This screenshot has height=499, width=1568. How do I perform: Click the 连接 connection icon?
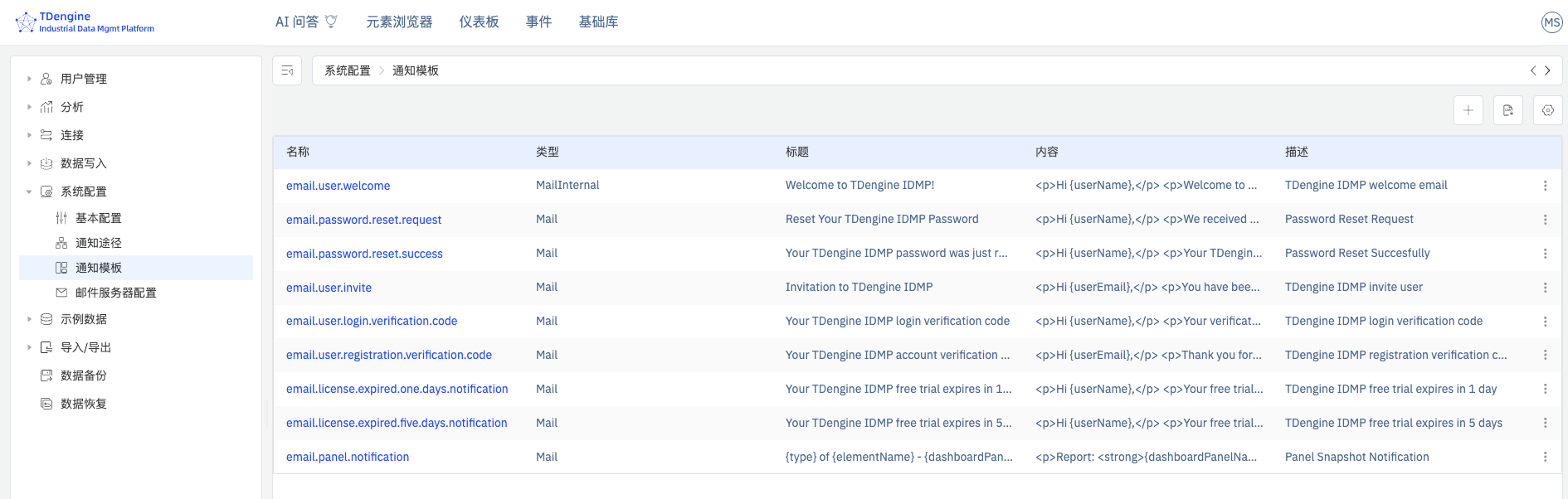pos(46,135)
